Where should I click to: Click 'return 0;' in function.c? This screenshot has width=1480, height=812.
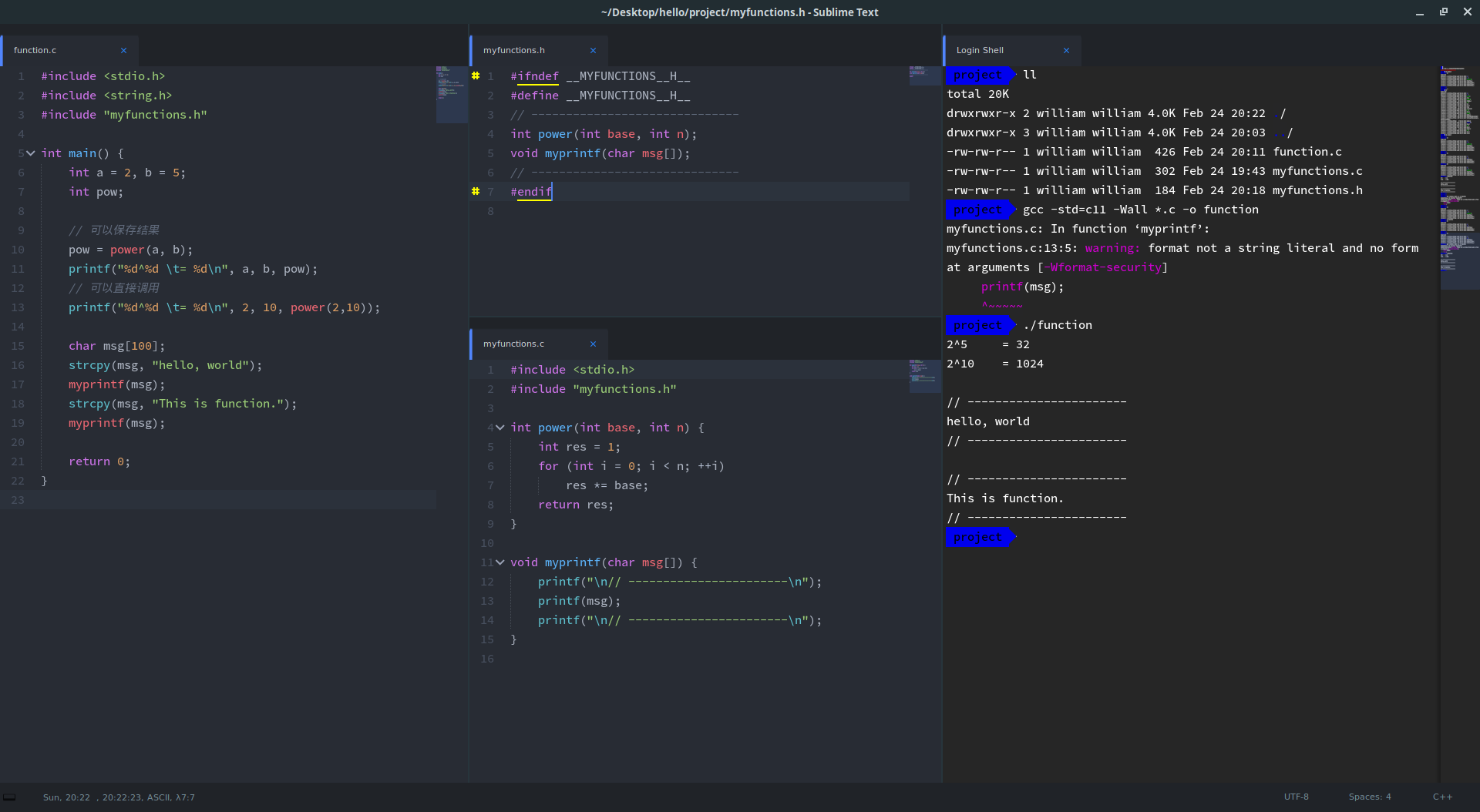click(99, 461)
